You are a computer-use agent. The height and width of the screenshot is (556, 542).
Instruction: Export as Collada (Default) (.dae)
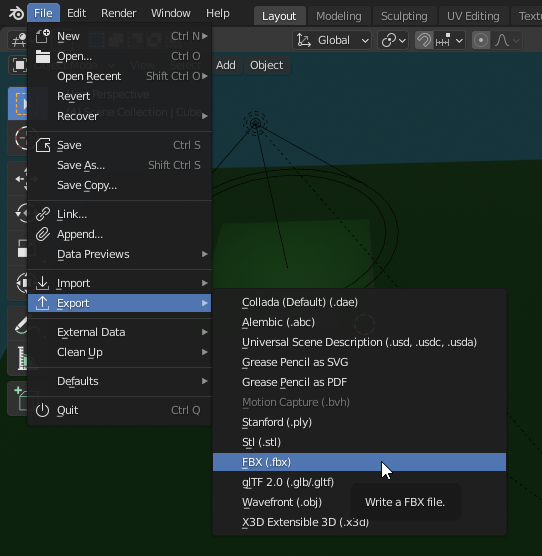tap(359, 302)
